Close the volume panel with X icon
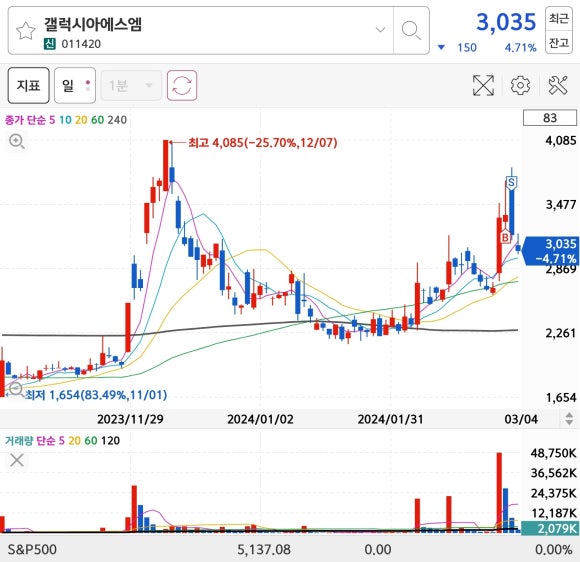This screenshot has width=580, height=562. [17, 460]
